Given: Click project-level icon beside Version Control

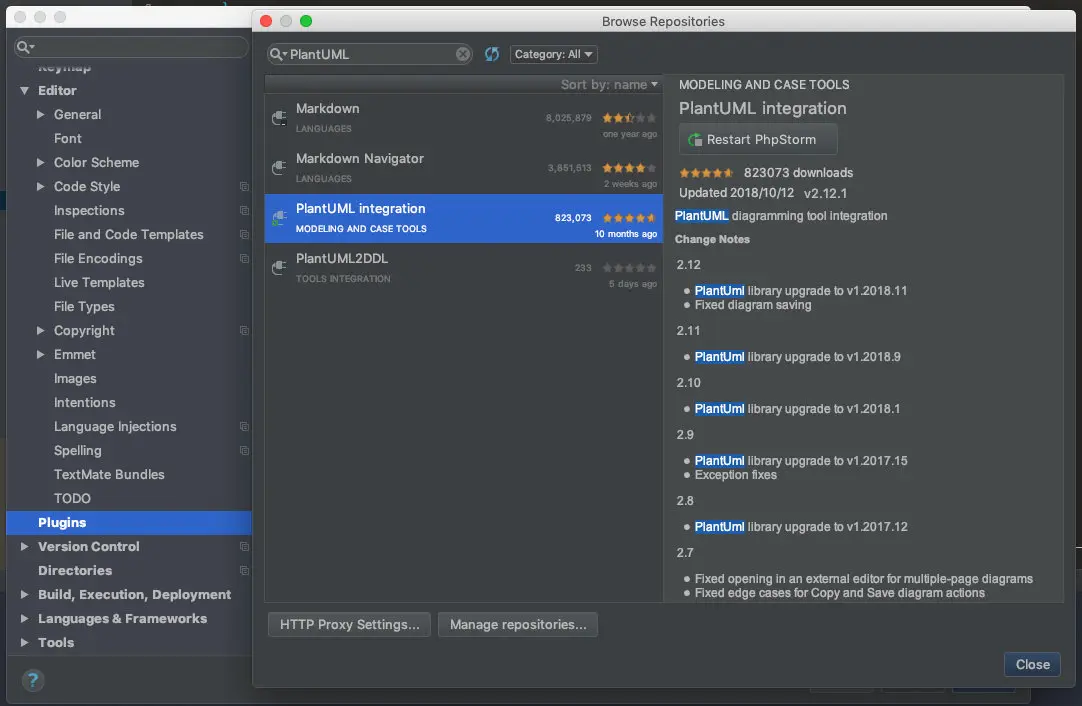Looking at the screenshot, I should 244,547.
